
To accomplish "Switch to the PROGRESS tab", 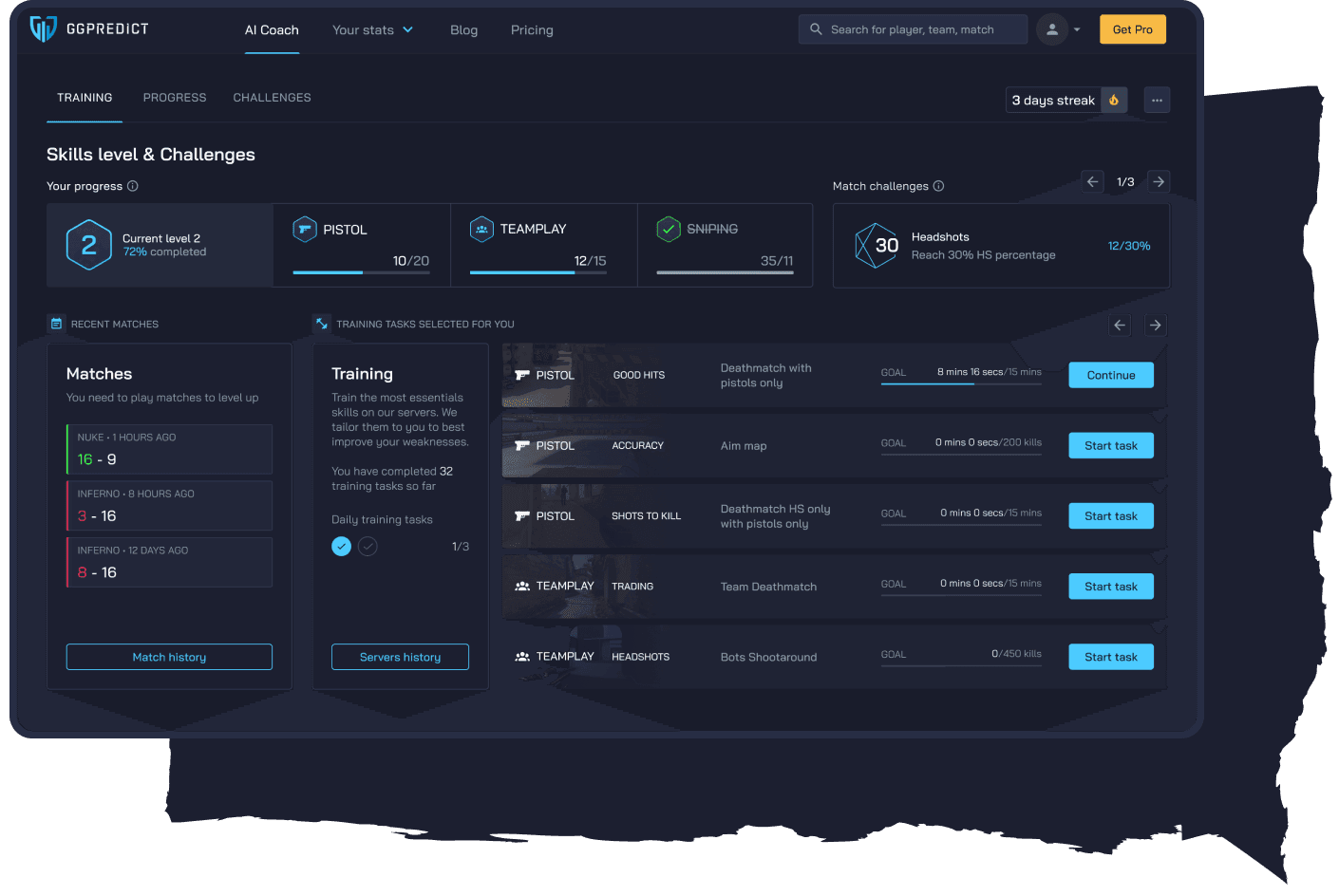I will click(x=175, y=97).
